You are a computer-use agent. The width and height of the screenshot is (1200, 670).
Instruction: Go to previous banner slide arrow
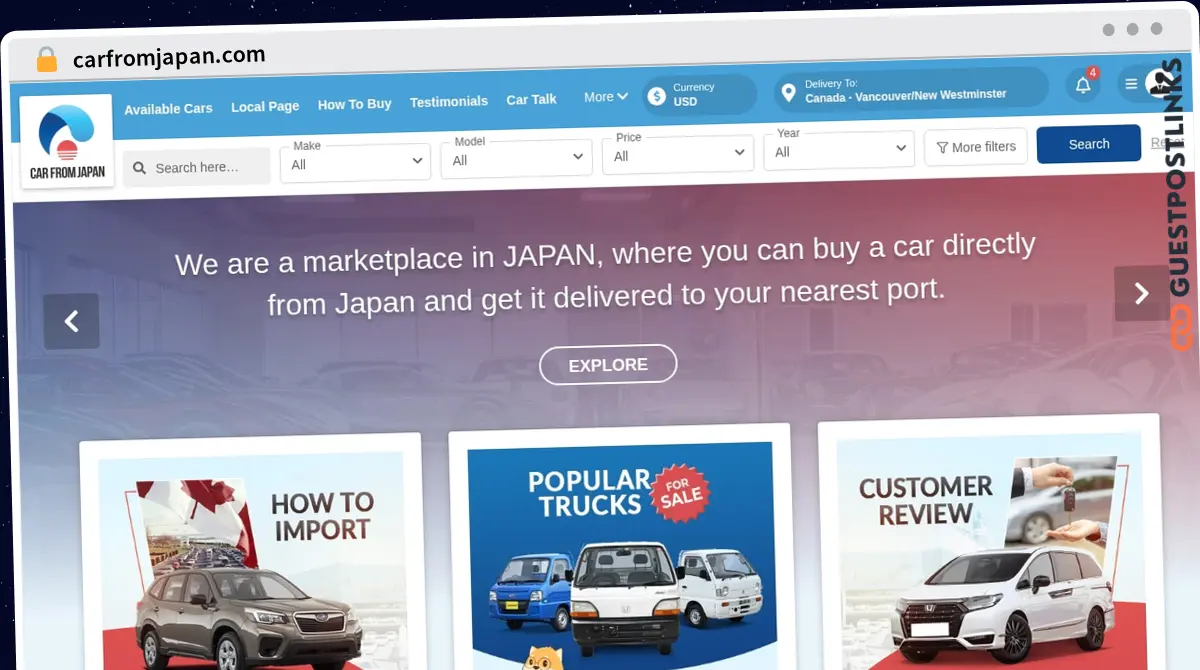[x=71, y=321]
